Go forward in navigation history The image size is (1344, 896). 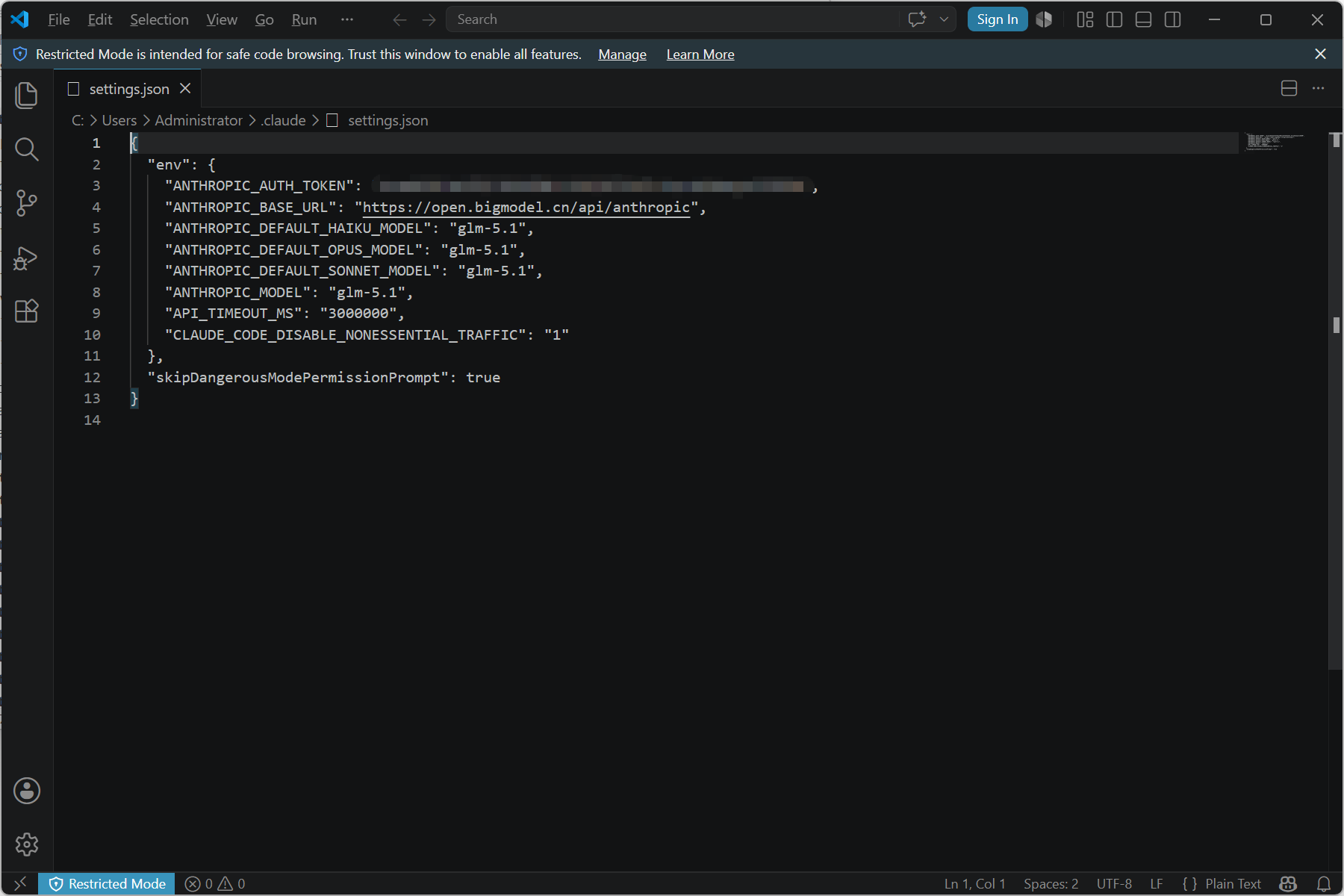pos(429,20)
